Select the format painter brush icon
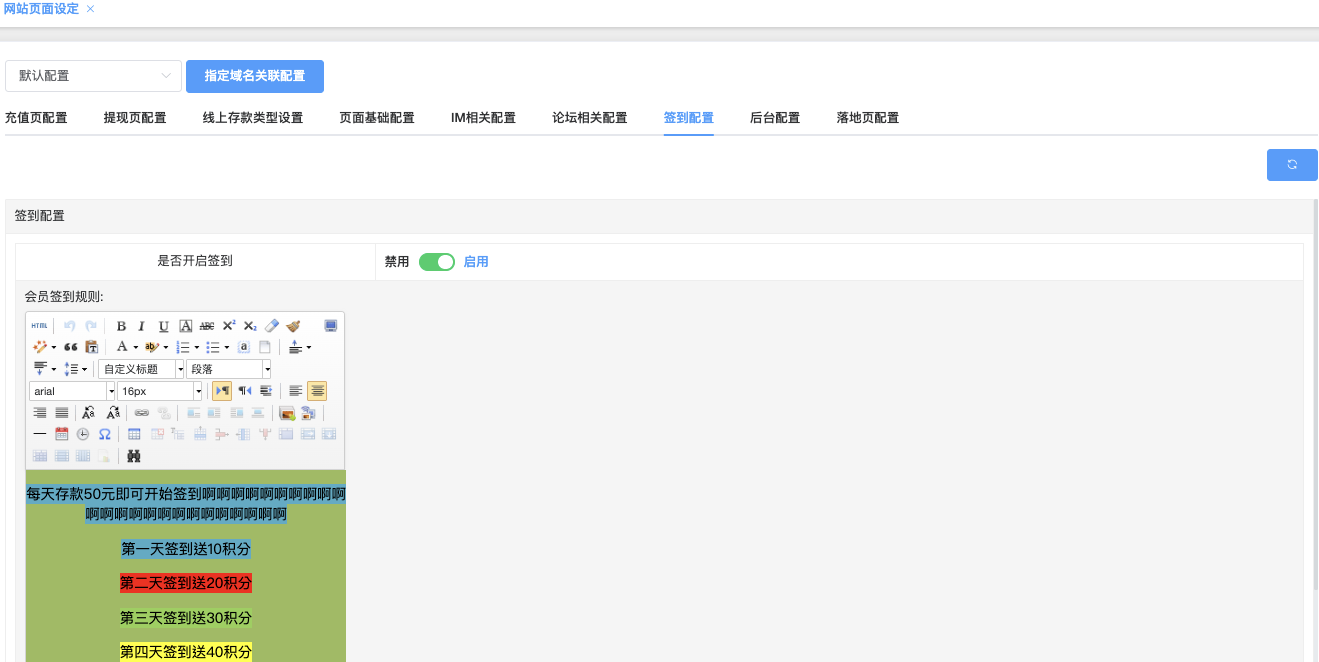The height and width of the screenshot is (662, 1319). click(x=293, y=326)
